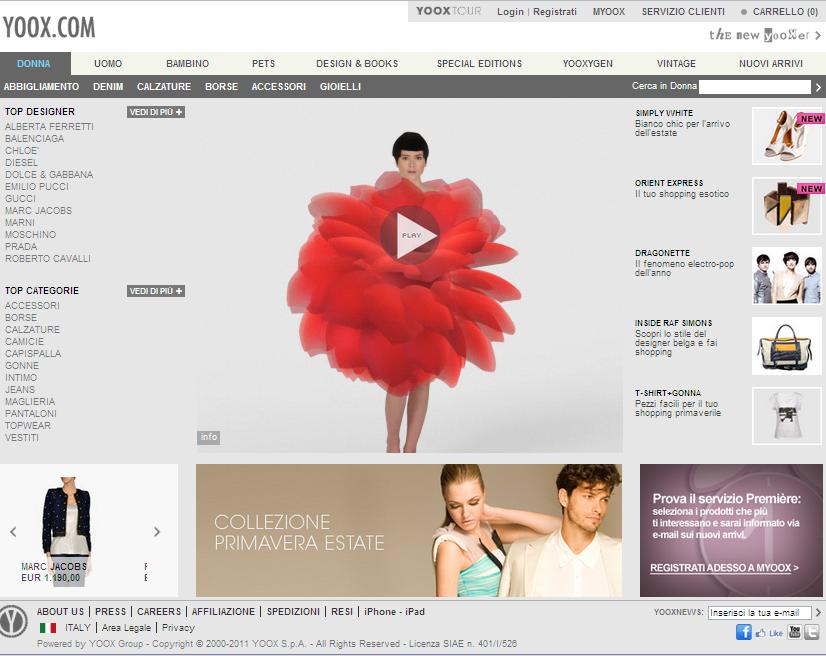Image resolution: width=826 pixels, height=656 pixels.
Task: Open the NUOVI ARRIVI tab
Action: pyautogui.click(x=771, y=64)
